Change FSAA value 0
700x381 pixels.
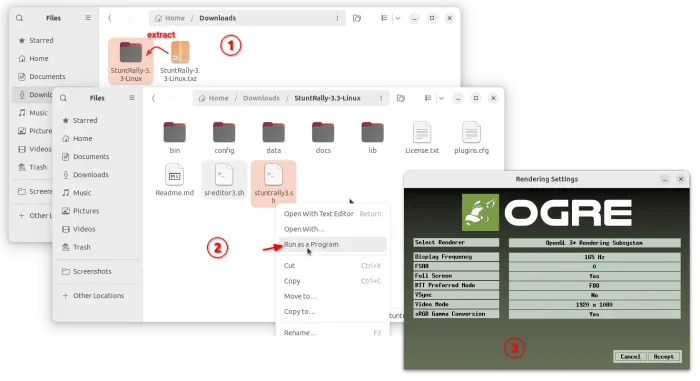coord(594,267)
